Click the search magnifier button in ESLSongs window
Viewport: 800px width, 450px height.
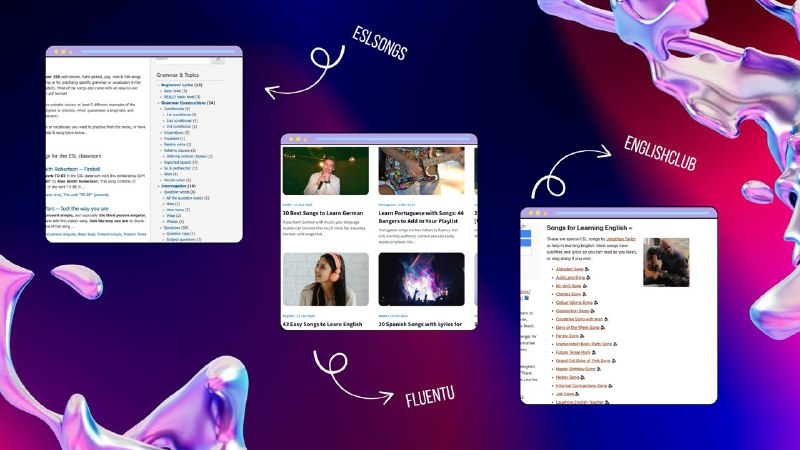[218, 59]
